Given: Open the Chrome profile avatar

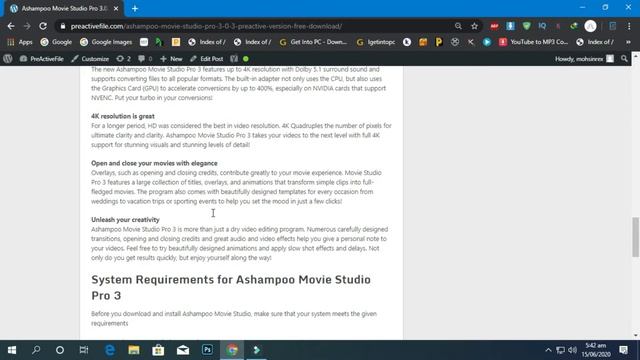Looking at the screenshot, I should coord(590,26).
